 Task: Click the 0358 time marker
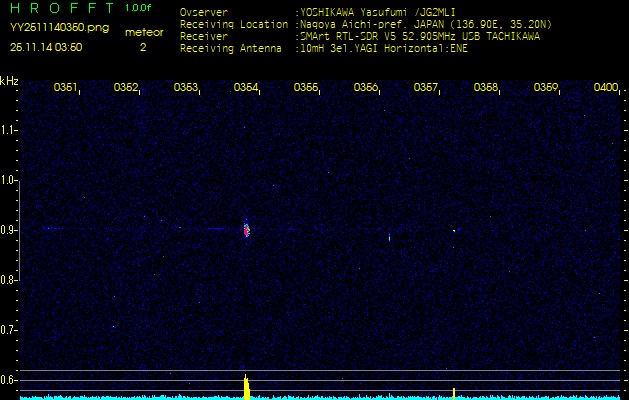[x=485, y=87]
